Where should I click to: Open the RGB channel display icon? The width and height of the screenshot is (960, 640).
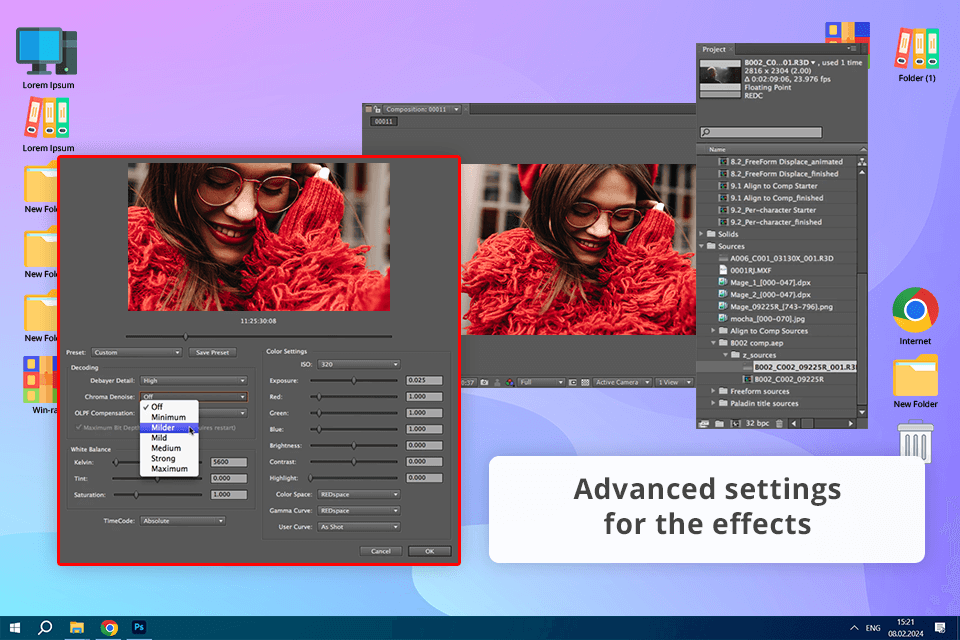(509, 382)
